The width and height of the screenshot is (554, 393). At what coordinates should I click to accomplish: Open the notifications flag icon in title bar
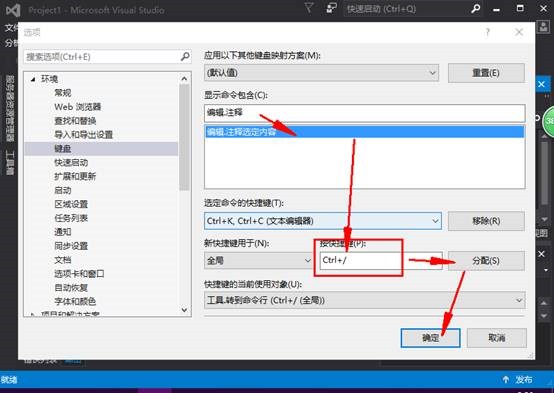click(309, 8)
